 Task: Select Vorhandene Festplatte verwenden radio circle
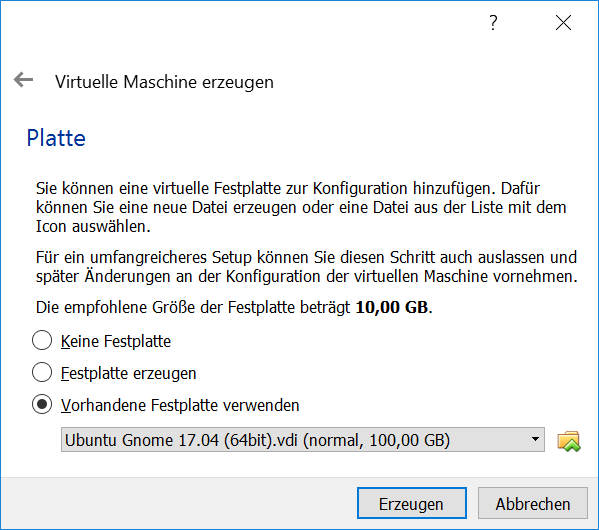point(42,404)
